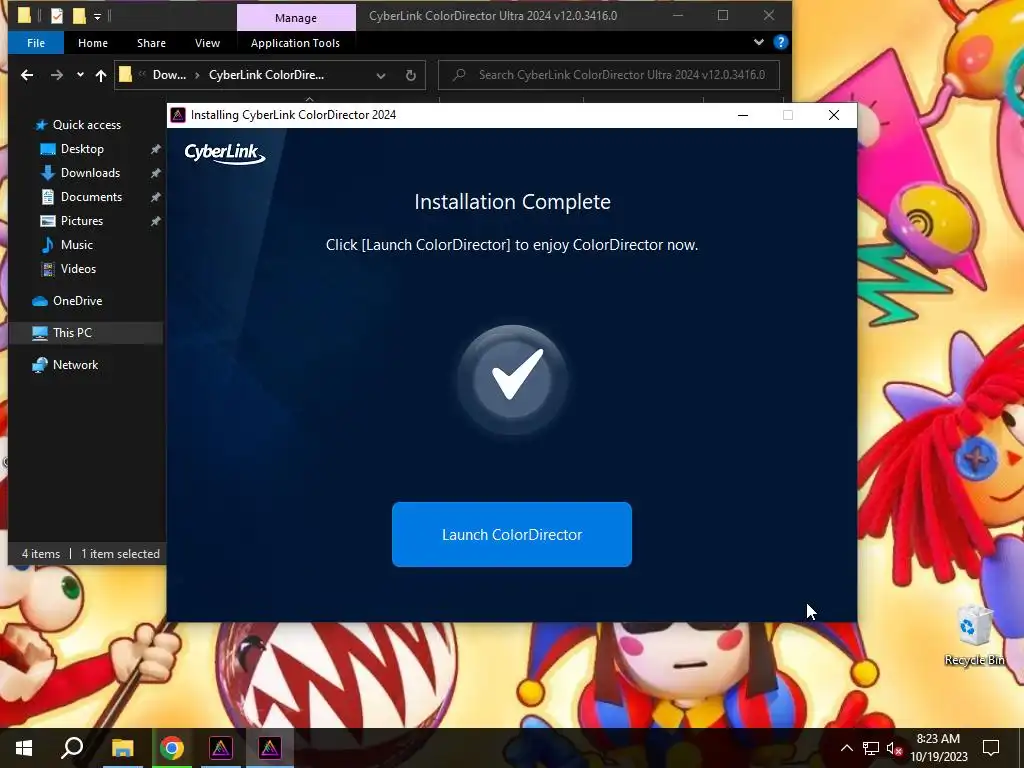Select This PC in navigation pane
Image resolution: width=1024 pixels, height=768 pixels.
72,332
